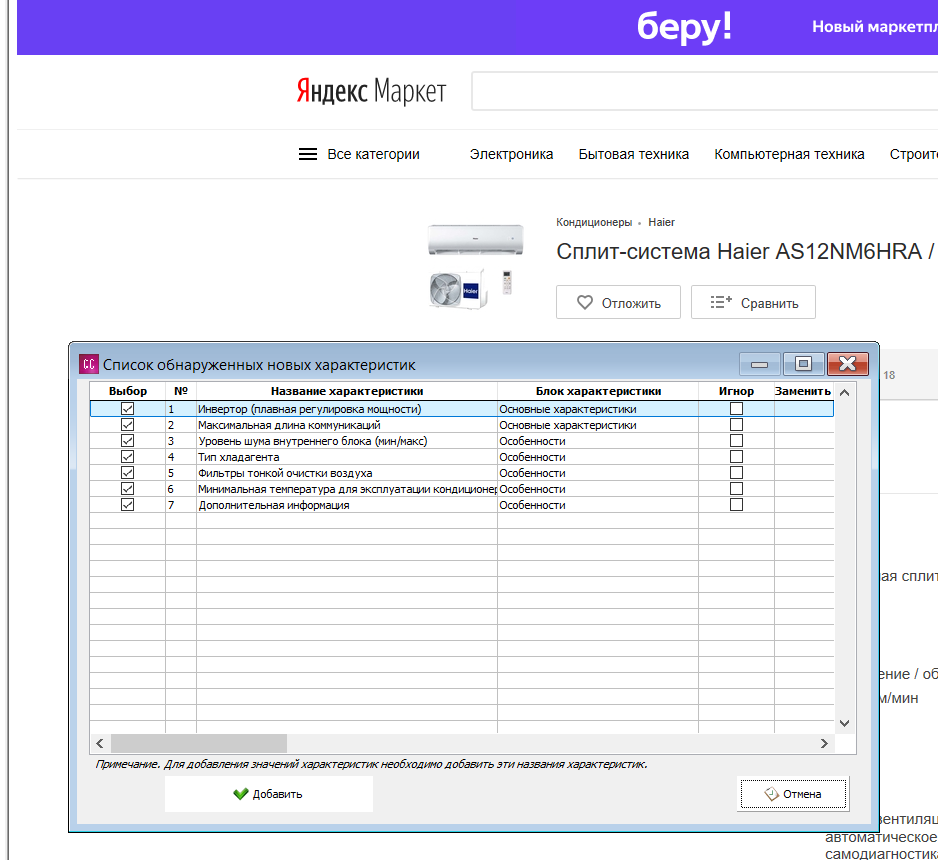Uncheck Выбор for Максимальная длина коммуникаций
Viewport: 938px width, 860px height.
click(127, 425)
